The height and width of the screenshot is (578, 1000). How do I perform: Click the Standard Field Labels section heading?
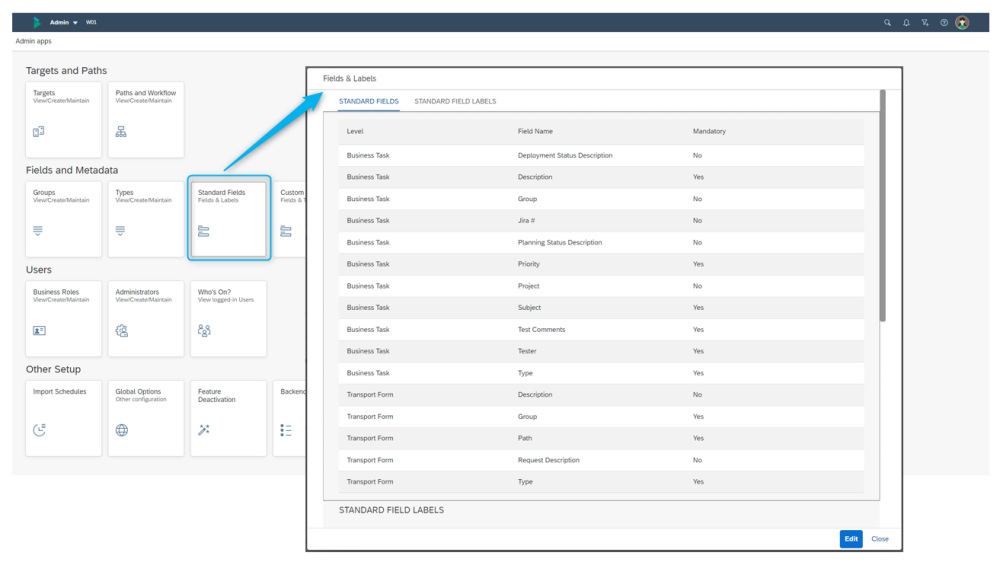coord(391,510)
